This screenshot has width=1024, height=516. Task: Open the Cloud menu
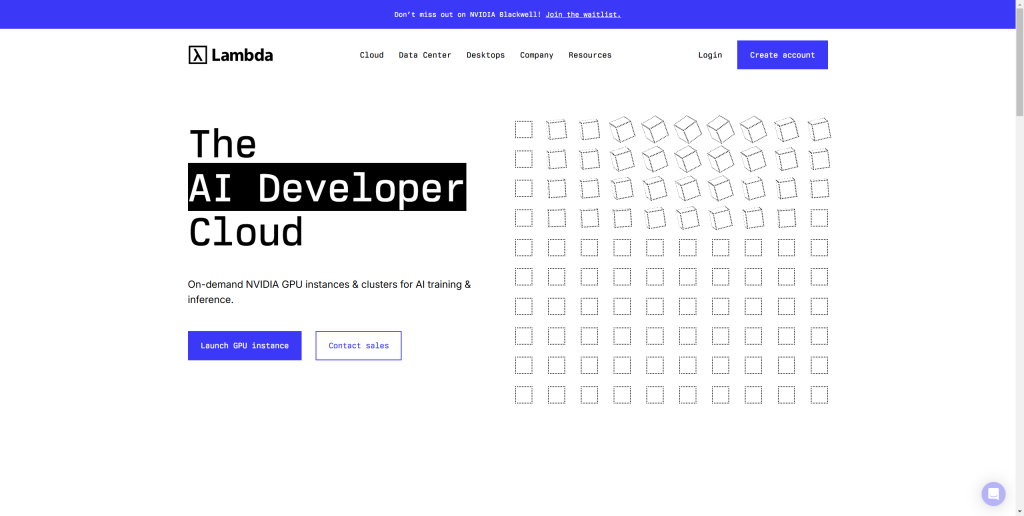(372, 55)
